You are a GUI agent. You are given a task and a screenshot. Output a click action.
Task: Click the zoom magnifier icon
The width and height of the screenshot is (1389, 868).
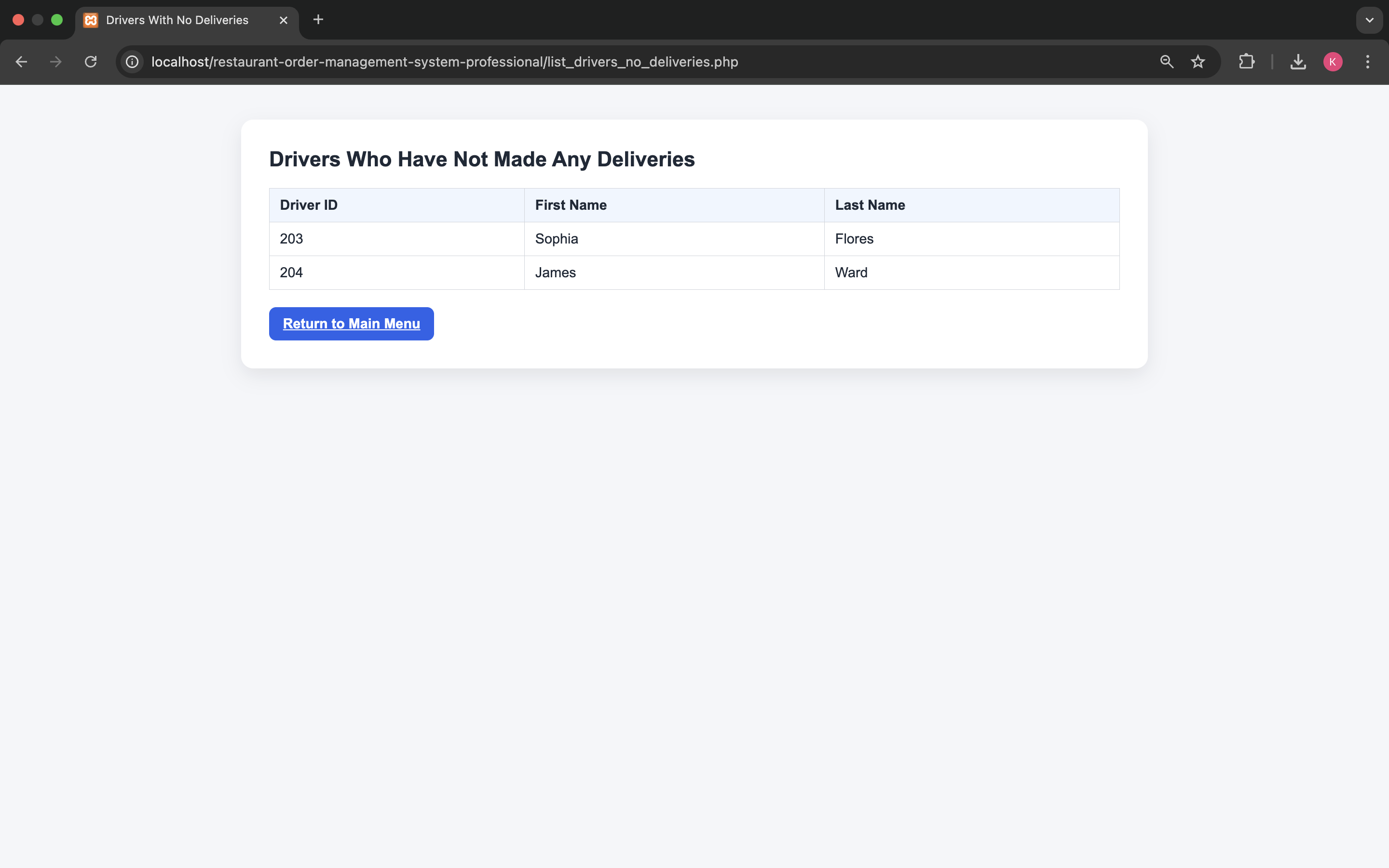pyautogui.click(x=1166, y=62)
